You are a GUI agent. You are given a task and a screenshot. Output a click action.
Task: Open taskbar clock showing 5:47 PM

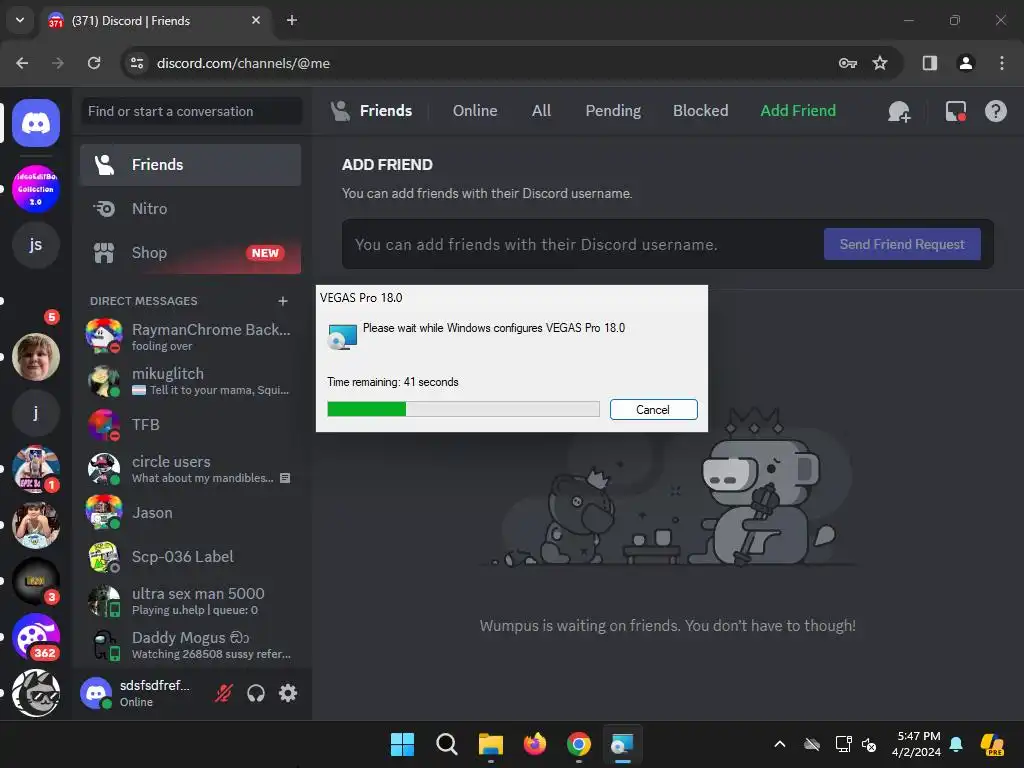(917, 744)
